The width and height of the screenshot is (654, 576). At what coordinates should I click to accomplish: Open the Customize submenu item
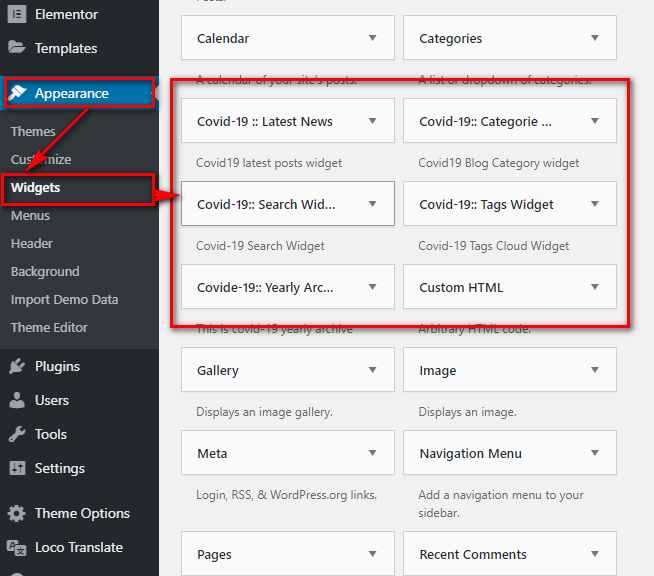(41, 159)
